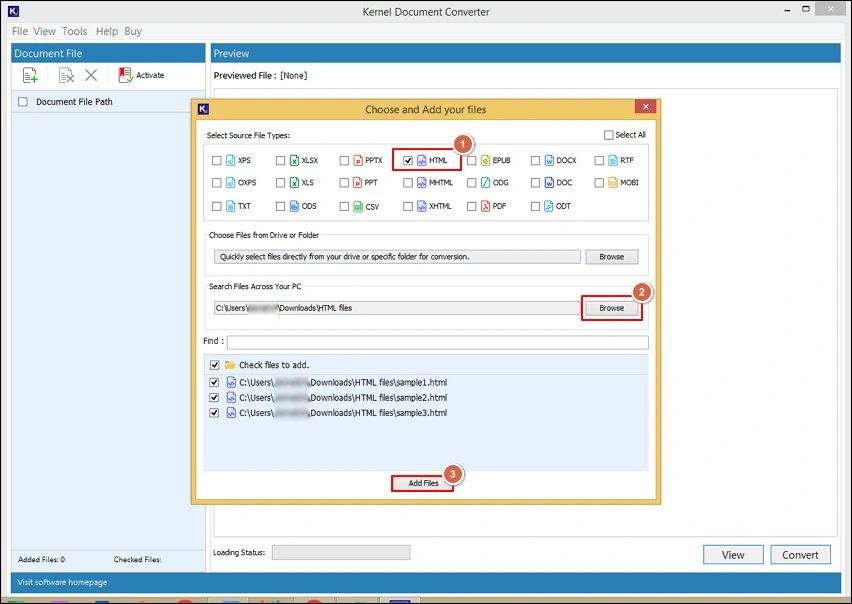The height and width of the screenshot is (604, 852).
Task: Click Browse under Search Files Across Your PC
Action: point(611,308)
